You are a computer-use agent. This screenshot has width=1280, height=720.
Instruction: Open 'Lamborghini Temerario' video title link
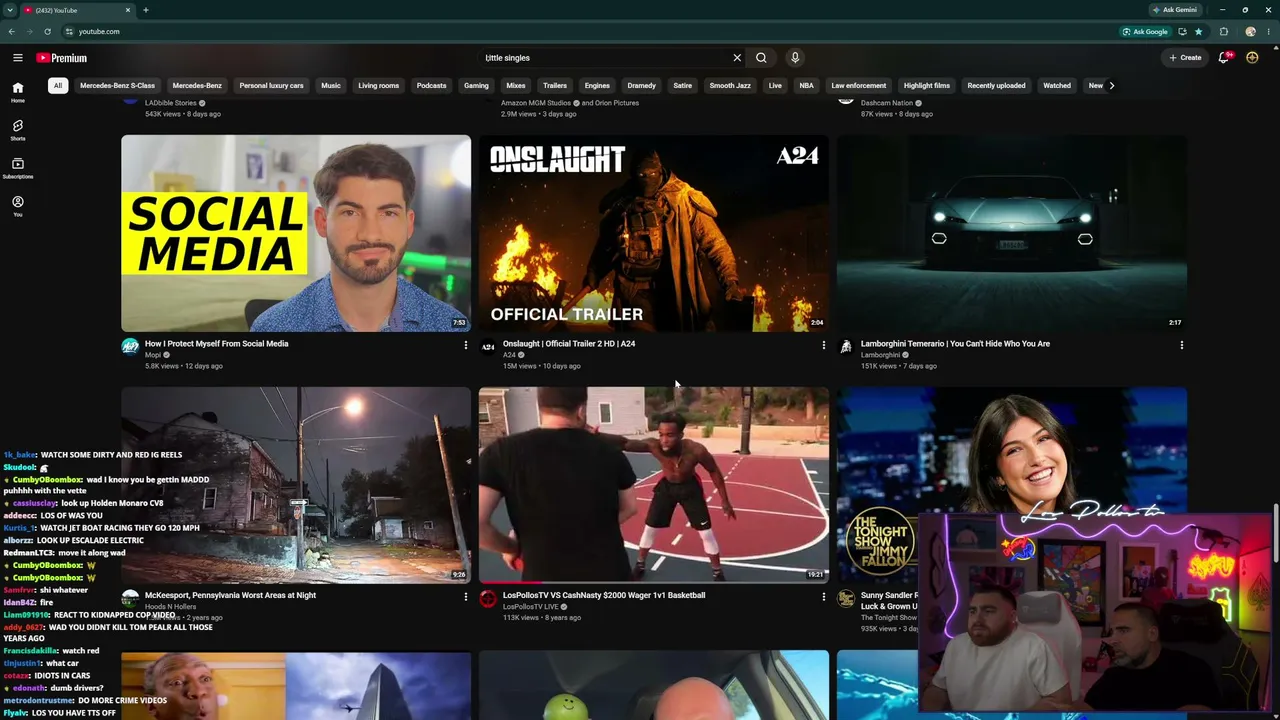(955, 344)
